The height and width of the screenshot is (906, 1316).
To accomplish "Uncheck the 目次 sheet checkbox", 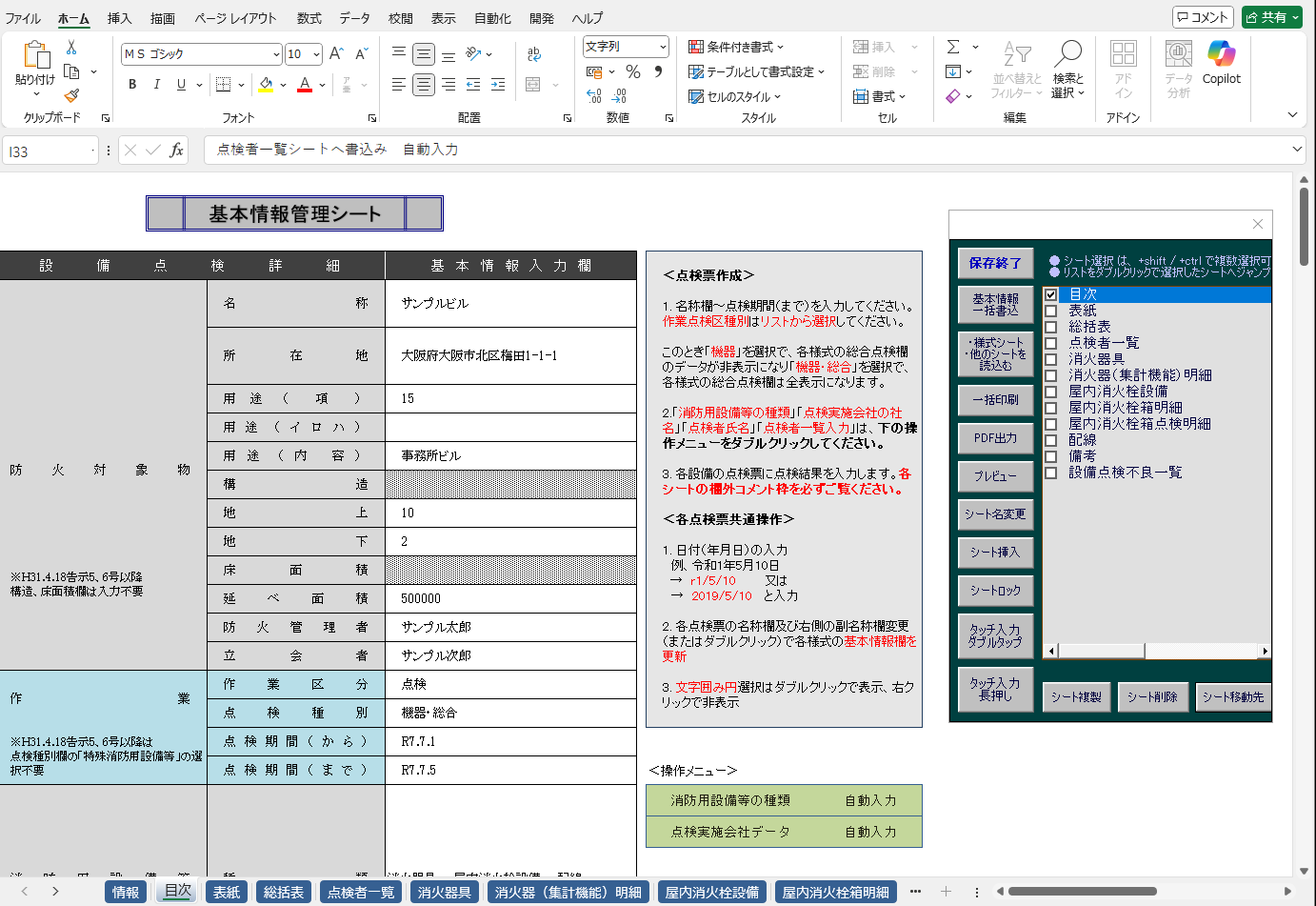I will (x=1051, y=294).
